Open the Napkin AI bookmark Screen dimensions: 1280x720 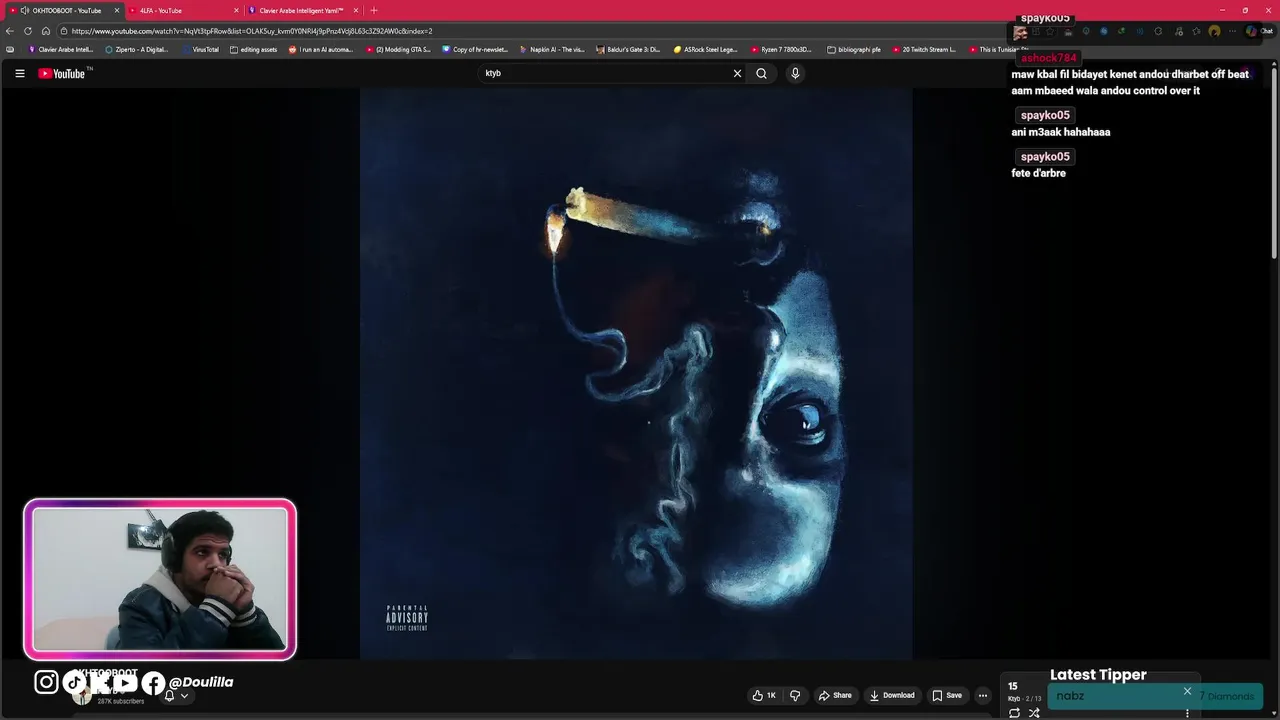[x=552, y=49]
